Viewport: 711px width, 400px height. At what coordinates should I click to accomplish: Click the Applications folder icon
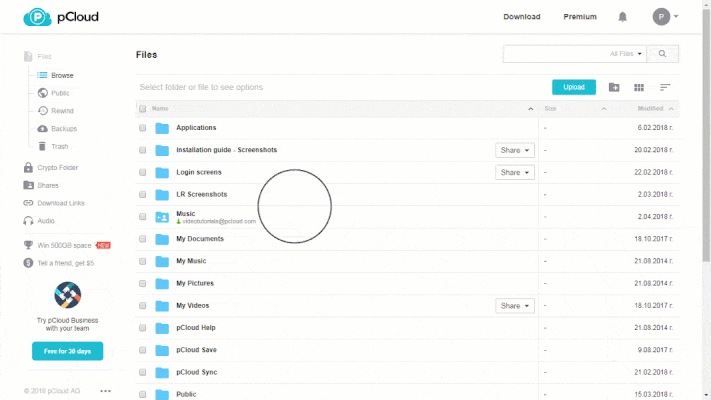pos(162,128)
